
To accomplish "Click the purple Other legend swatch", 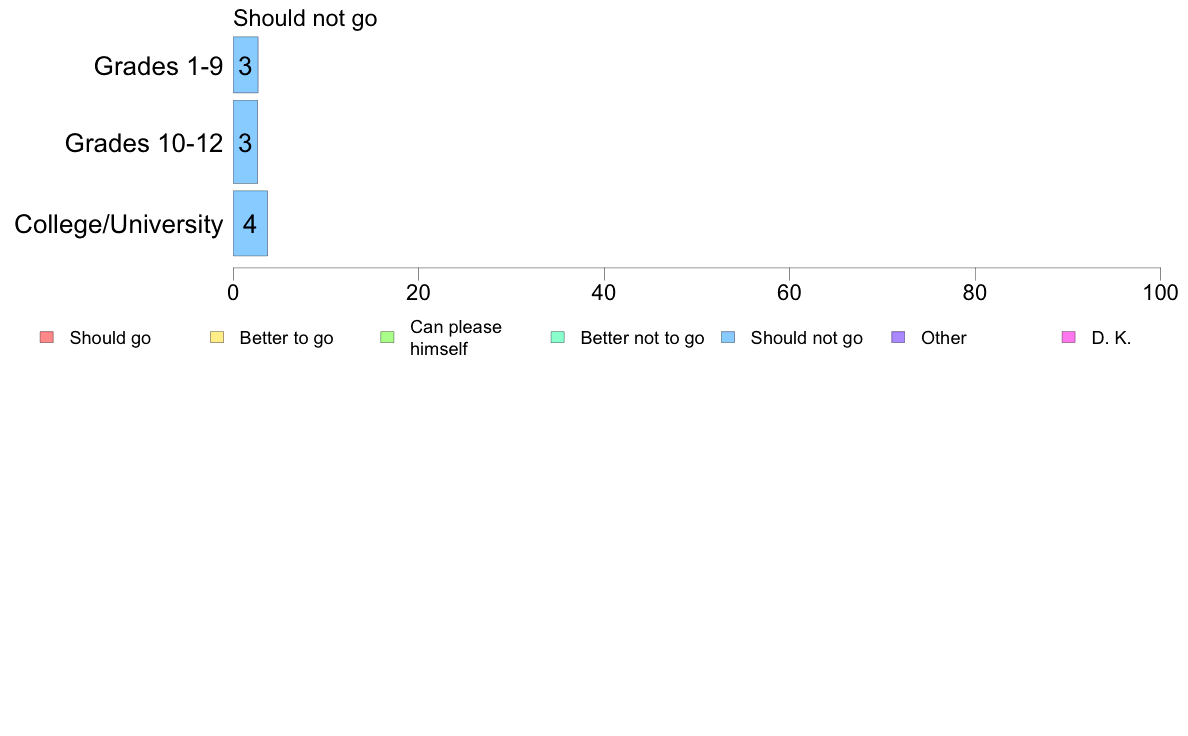I will click(x=898, y=337).
